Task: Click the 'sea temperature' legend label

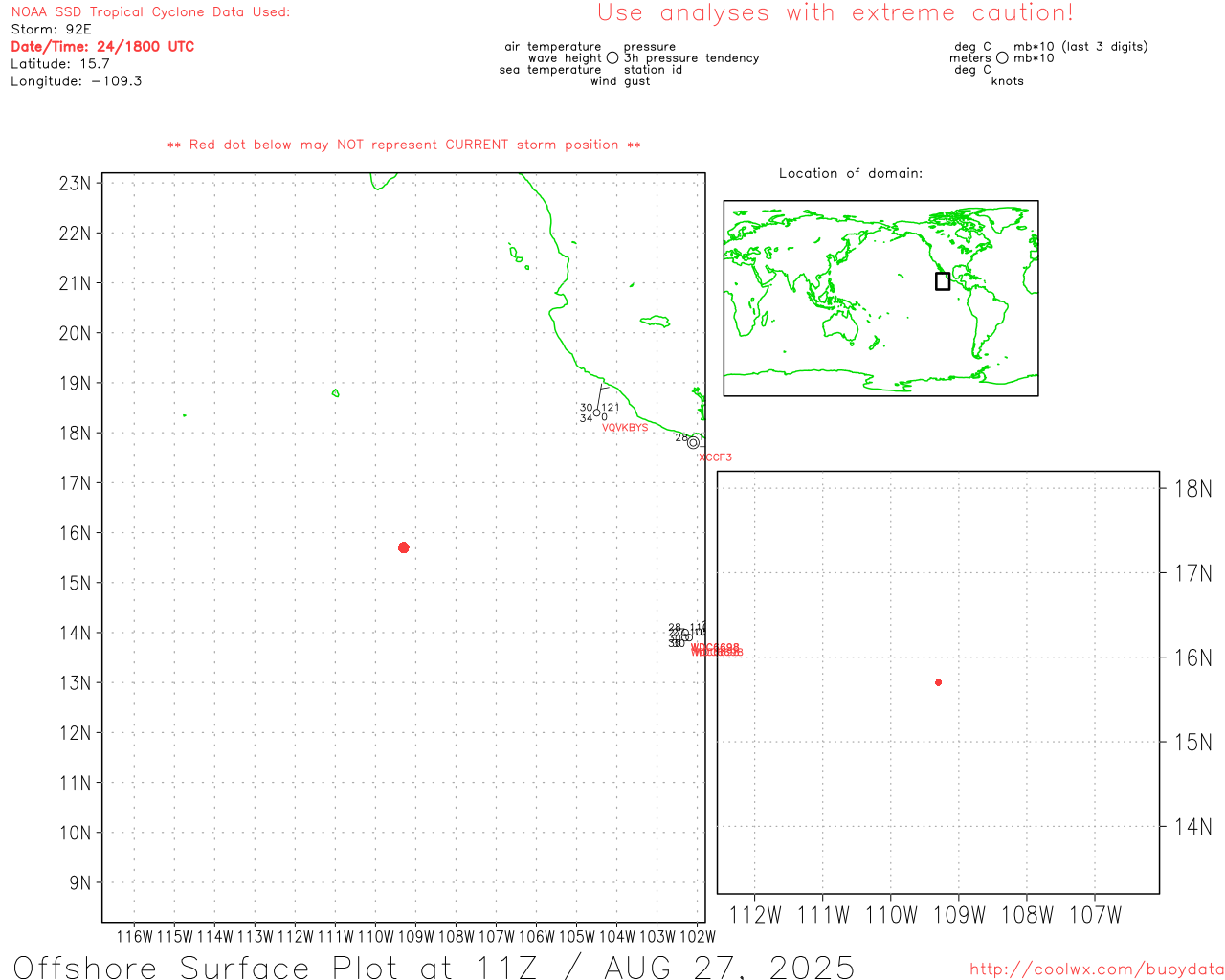Action: tap(550, 70)
